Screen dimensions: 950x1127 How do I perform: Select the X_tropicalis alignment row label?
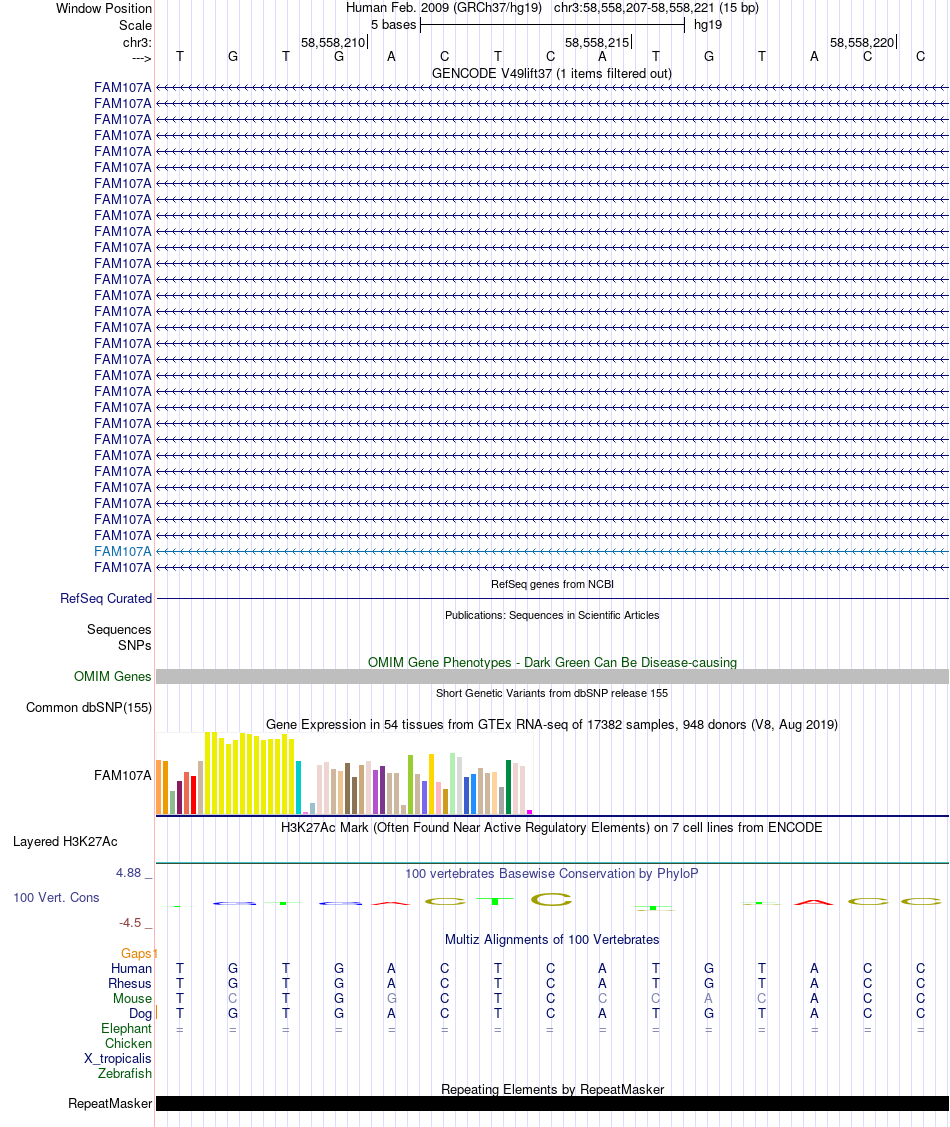coord(118,1059)
